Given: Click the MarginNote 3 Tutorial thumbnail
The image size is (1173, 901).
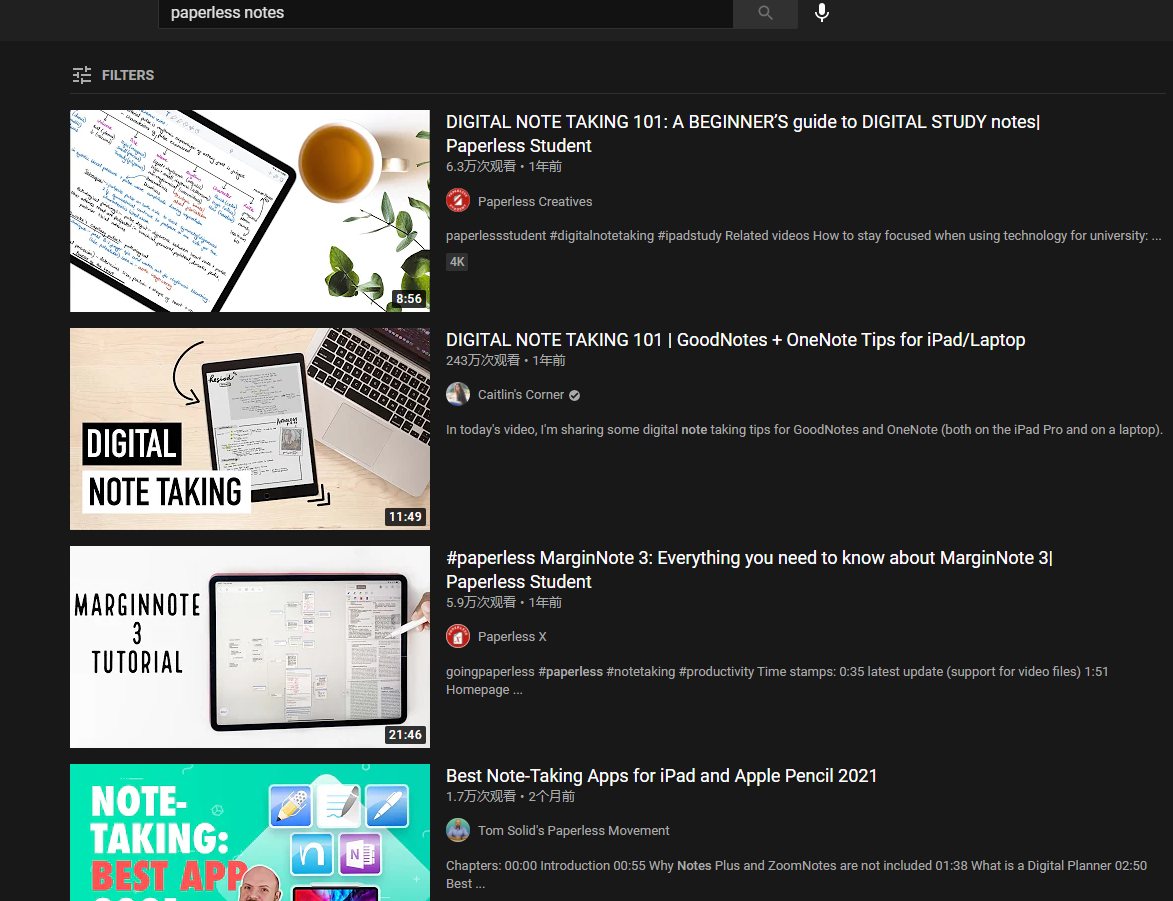Looking at the screenshot, I should point(250,647).
